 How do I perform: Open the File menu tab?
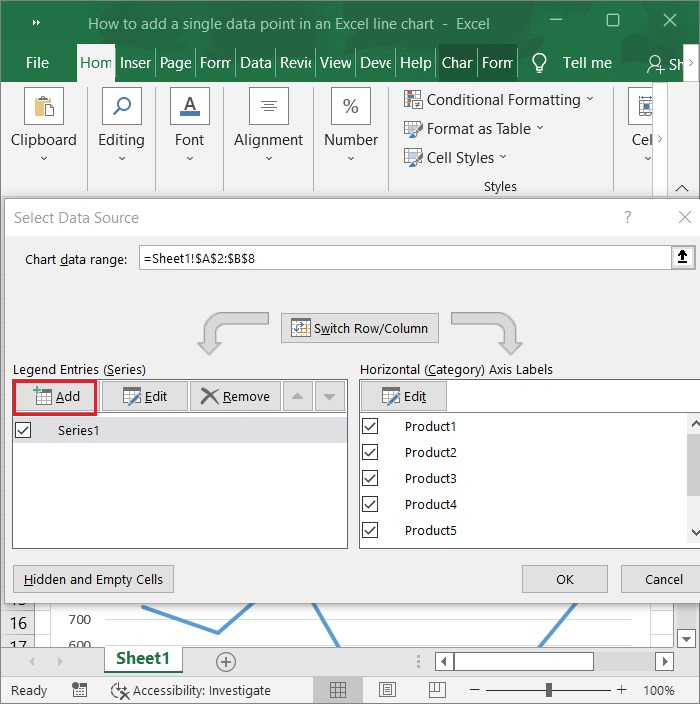[x=37, y=62]
